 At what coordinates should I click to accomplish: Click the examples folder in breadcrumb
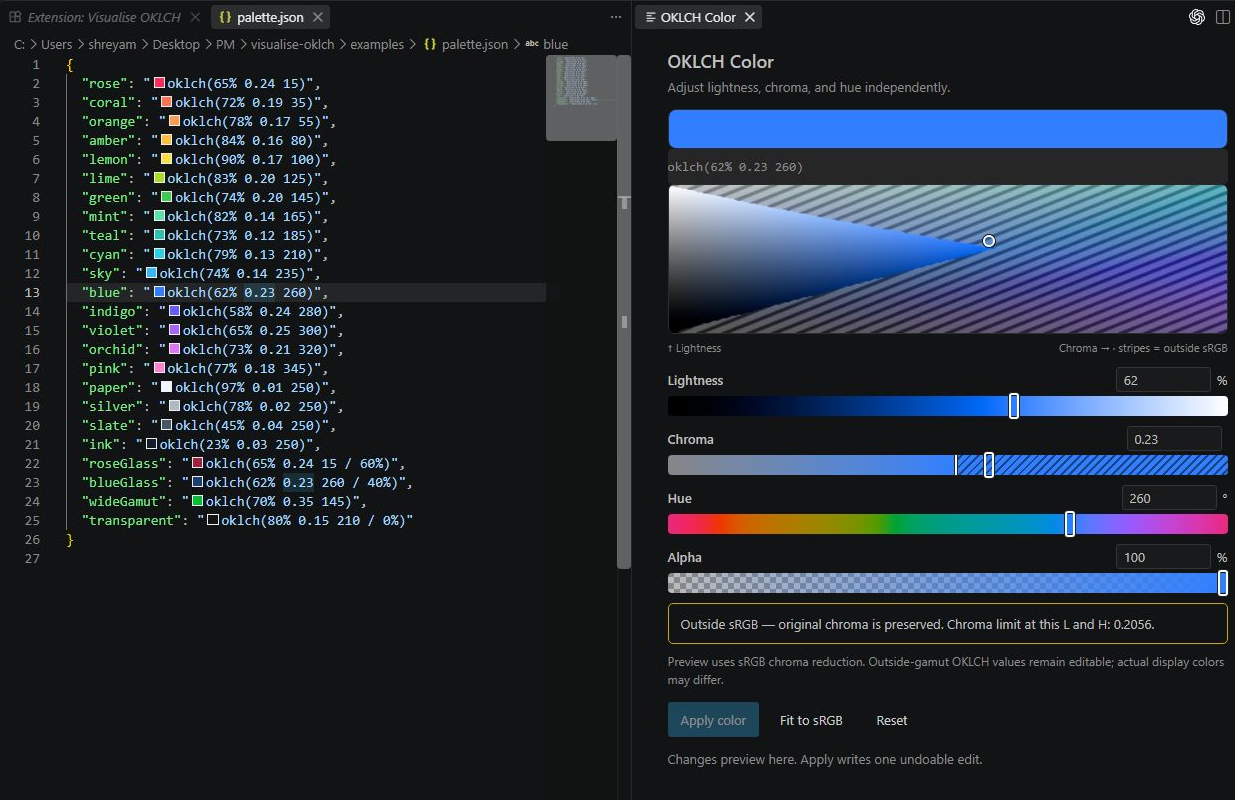click(x=377, y=44)
